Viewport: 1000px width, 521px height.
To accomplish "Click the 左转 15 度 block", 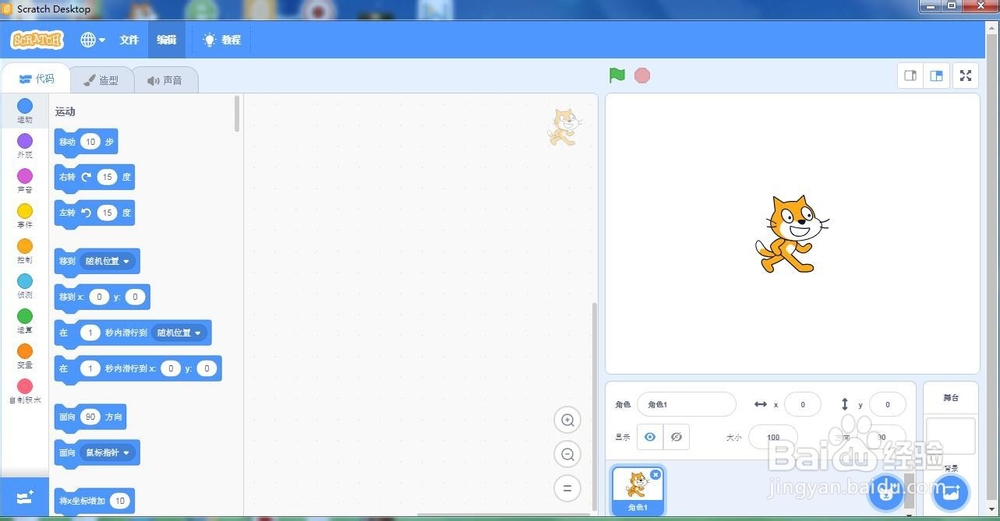I will [x=94, y=213].
